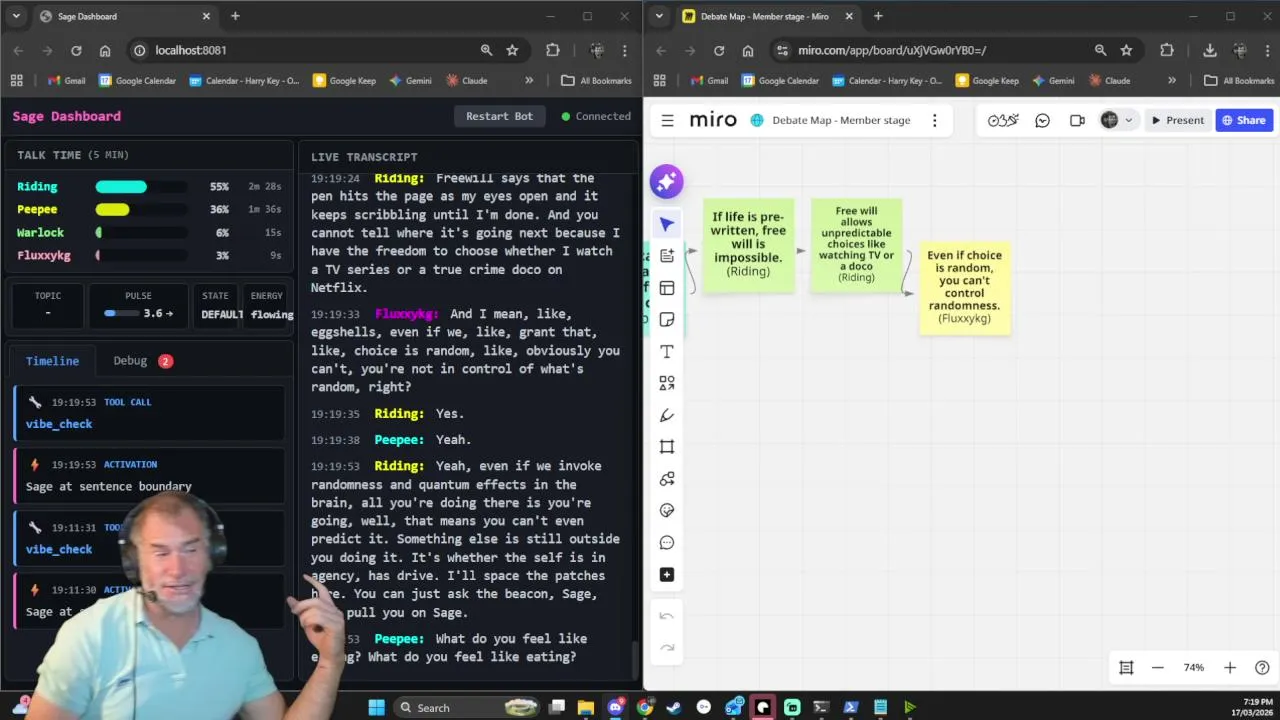1280x720 pixels.
Task: Zoom in on Miro board
Action: click(x=1230, y=668)
